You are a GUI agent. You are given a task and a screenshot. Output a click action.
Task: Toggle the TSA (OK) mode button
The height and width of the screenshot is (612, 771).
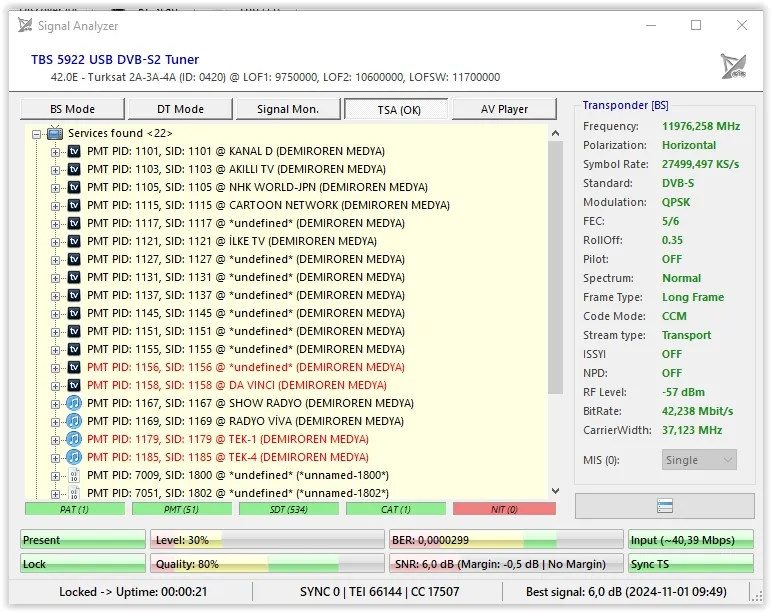397,109
